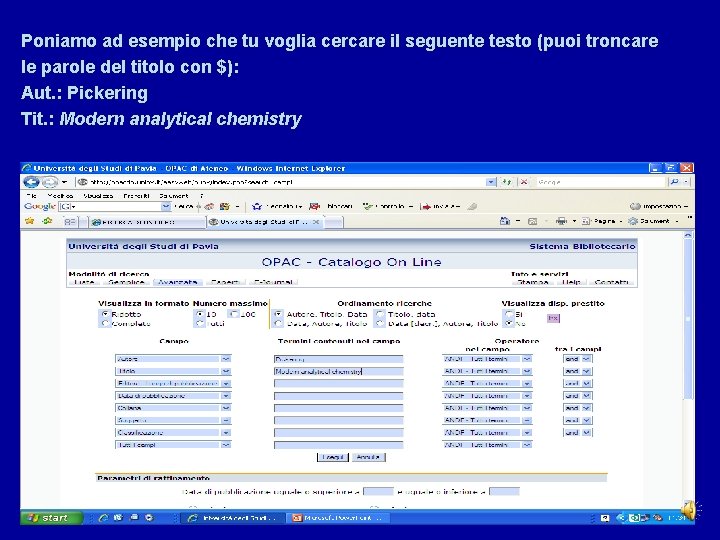
Task: Open Google toolbar Impostazioni settings
Action: [659, 207]
